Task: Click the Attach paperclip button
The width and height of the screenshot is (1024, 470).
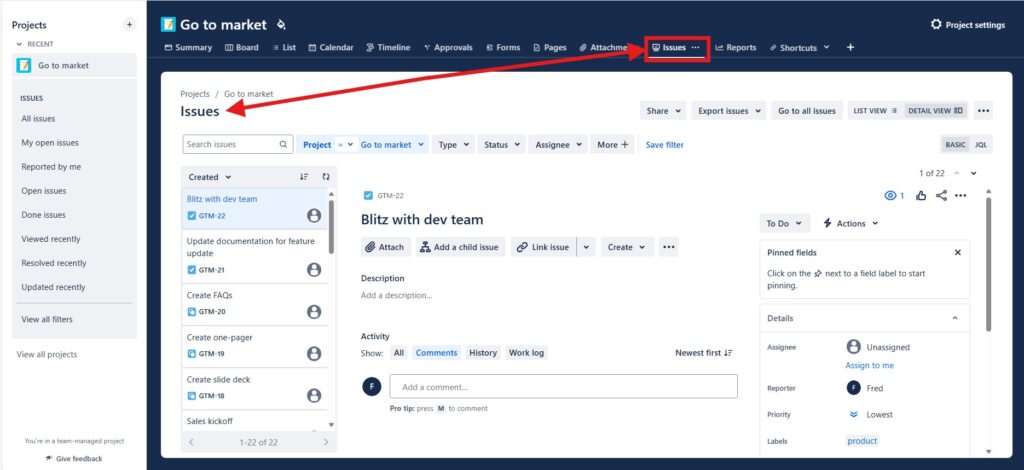Action: tap(385, 247)
